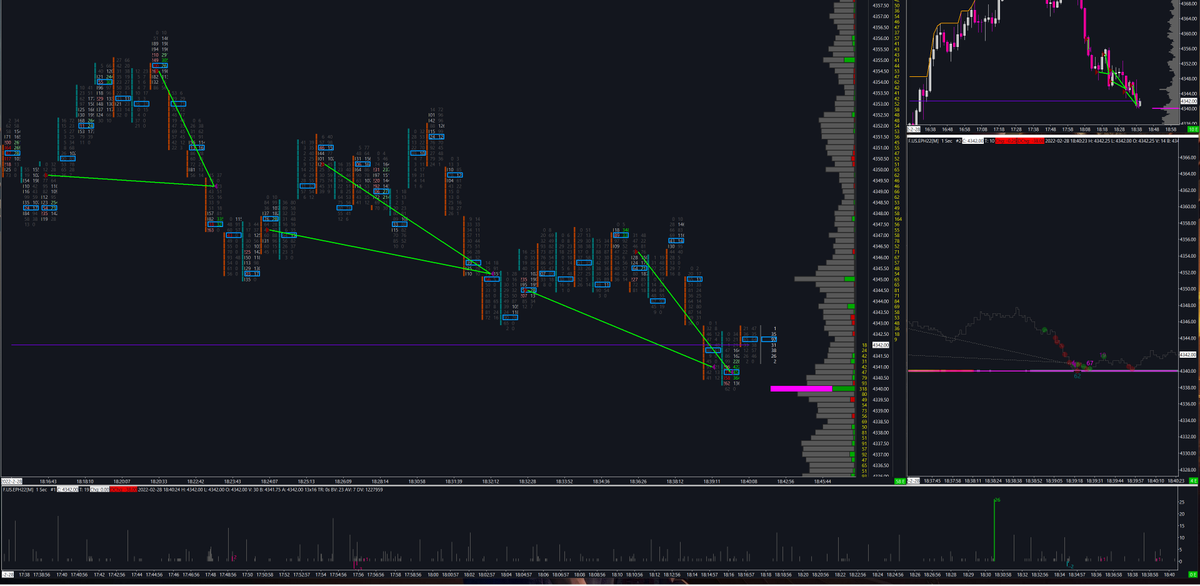
Task: Click the date box on lower-right chart time axis
Action: [914, 481]
